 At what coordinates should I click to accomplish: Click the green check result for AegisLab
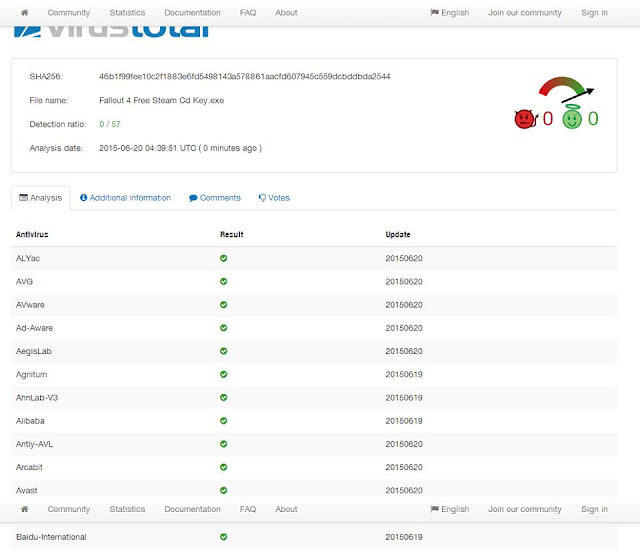[x=224, y=351]
